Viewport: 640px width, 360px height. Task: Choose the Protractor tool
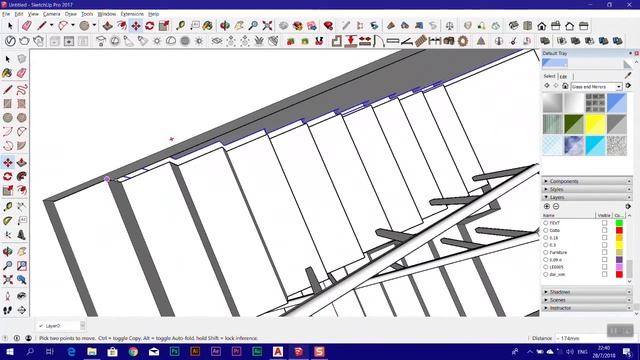(7, 221)
